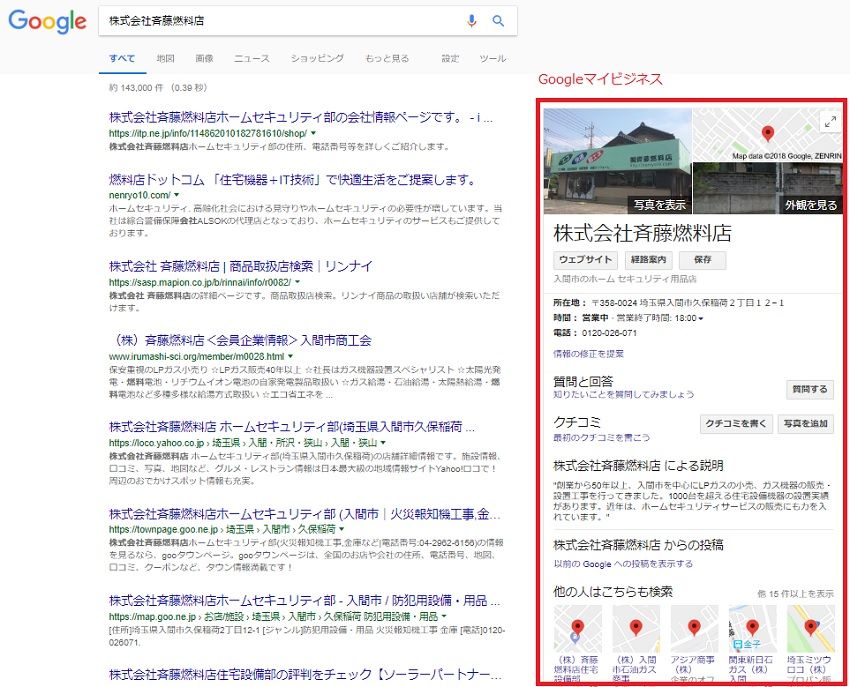Image resolution: width=850 pixels, height=687 pixels.
Task: Start voice search with the microphone icon
Action: pyautogui.click(x=472, y=21)
